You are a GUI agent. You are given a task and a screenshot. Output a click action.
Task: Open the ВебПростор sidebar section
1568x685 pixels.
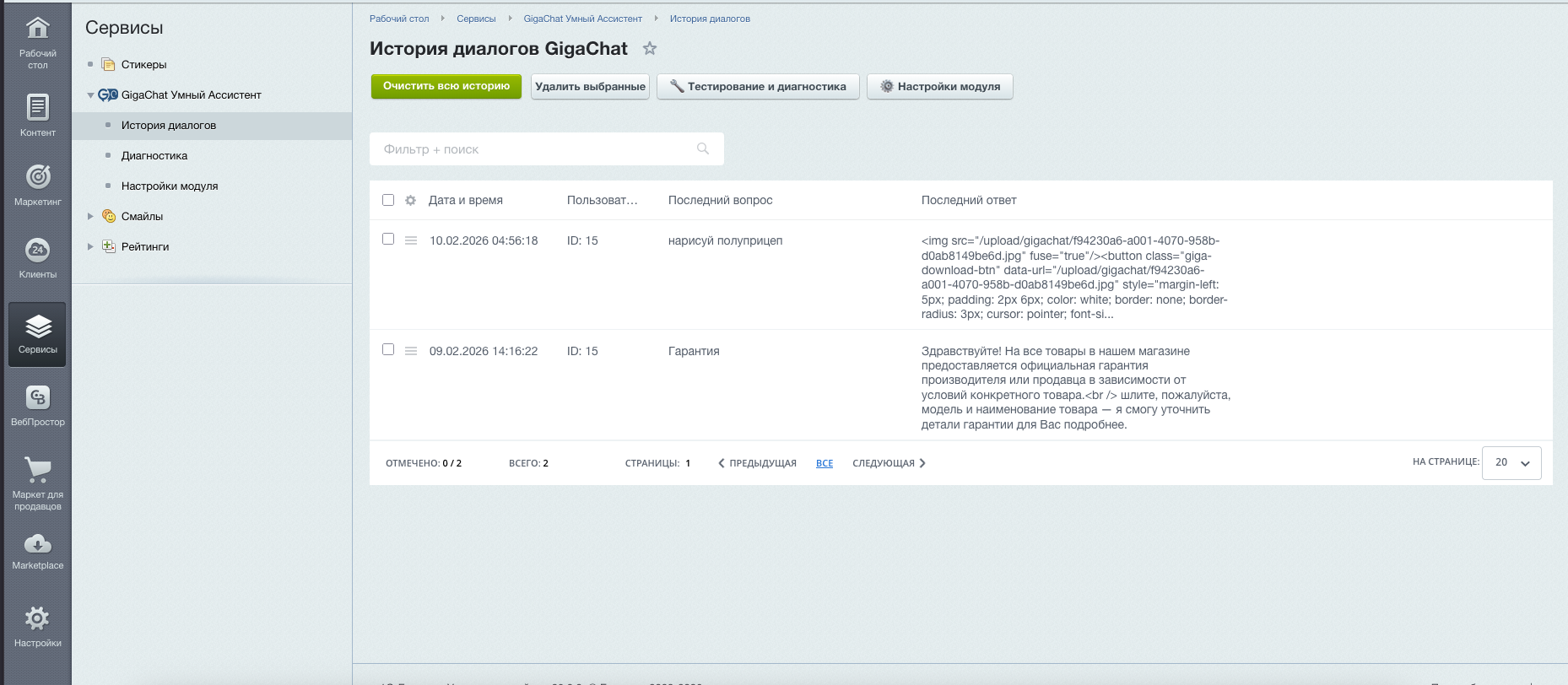(x=38, y=406)
